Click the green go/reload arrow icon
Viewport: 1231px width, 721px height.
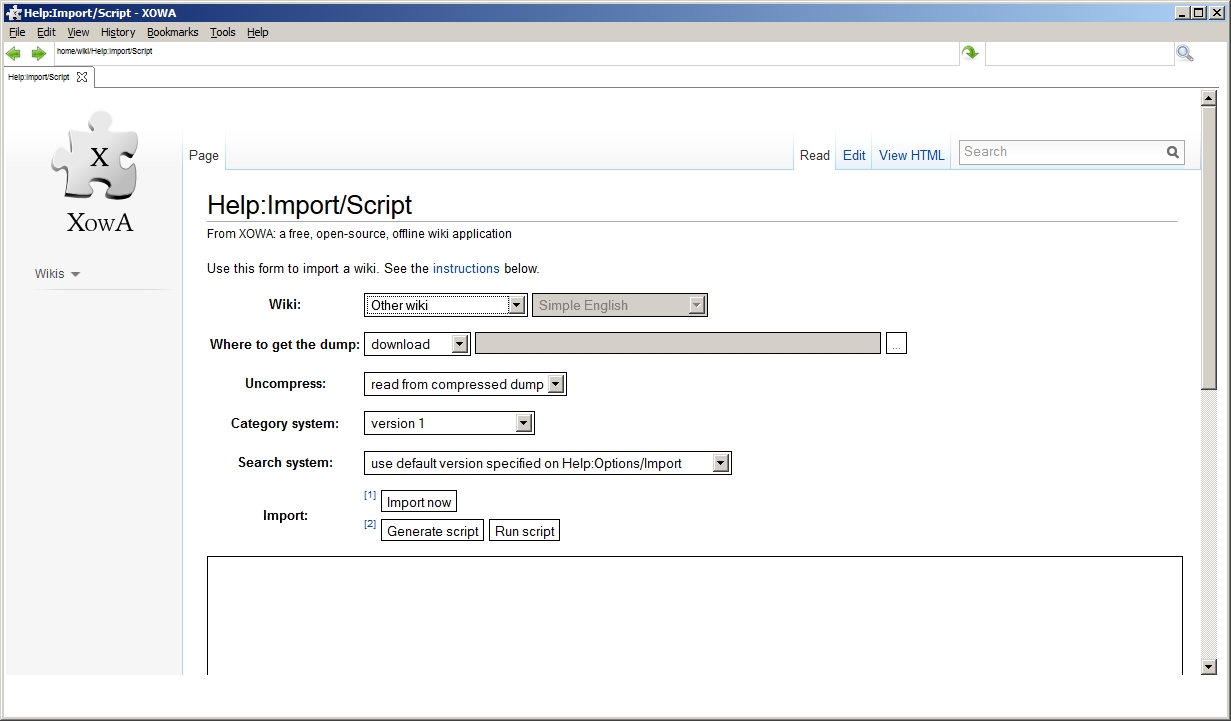(970, 53)
